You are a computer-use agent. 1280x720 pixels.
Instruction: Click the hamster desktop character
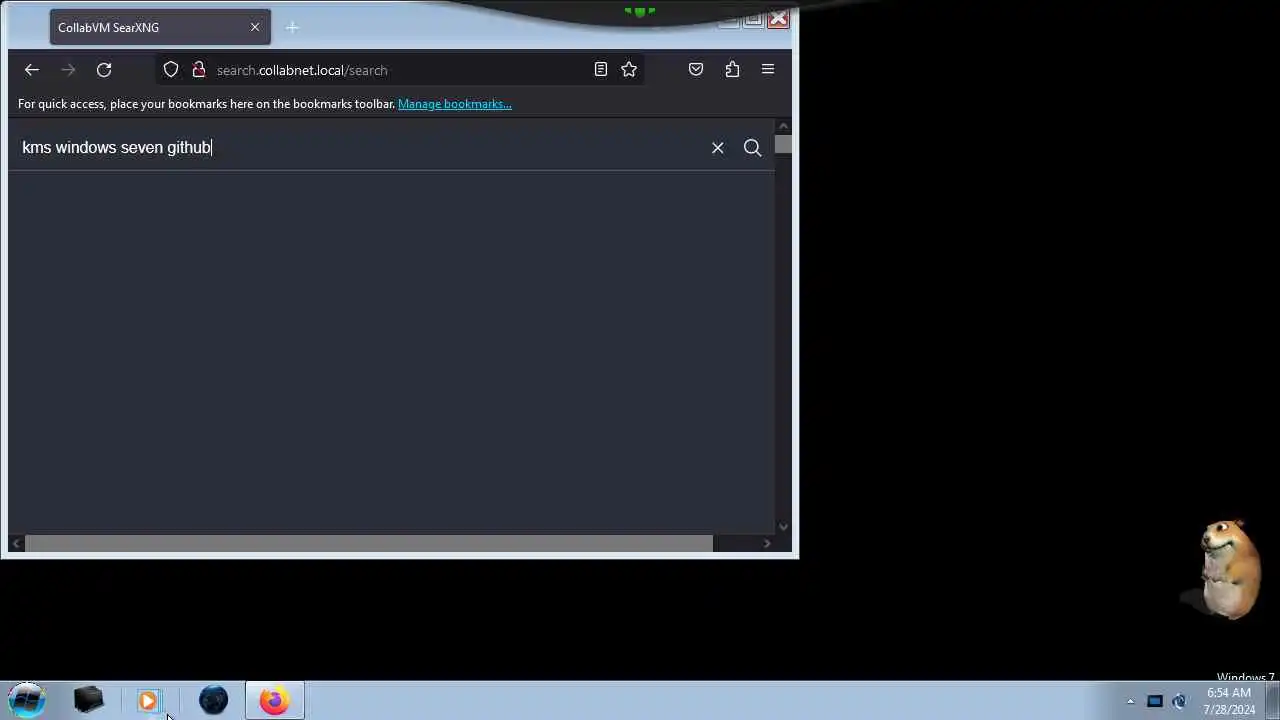1228,568
